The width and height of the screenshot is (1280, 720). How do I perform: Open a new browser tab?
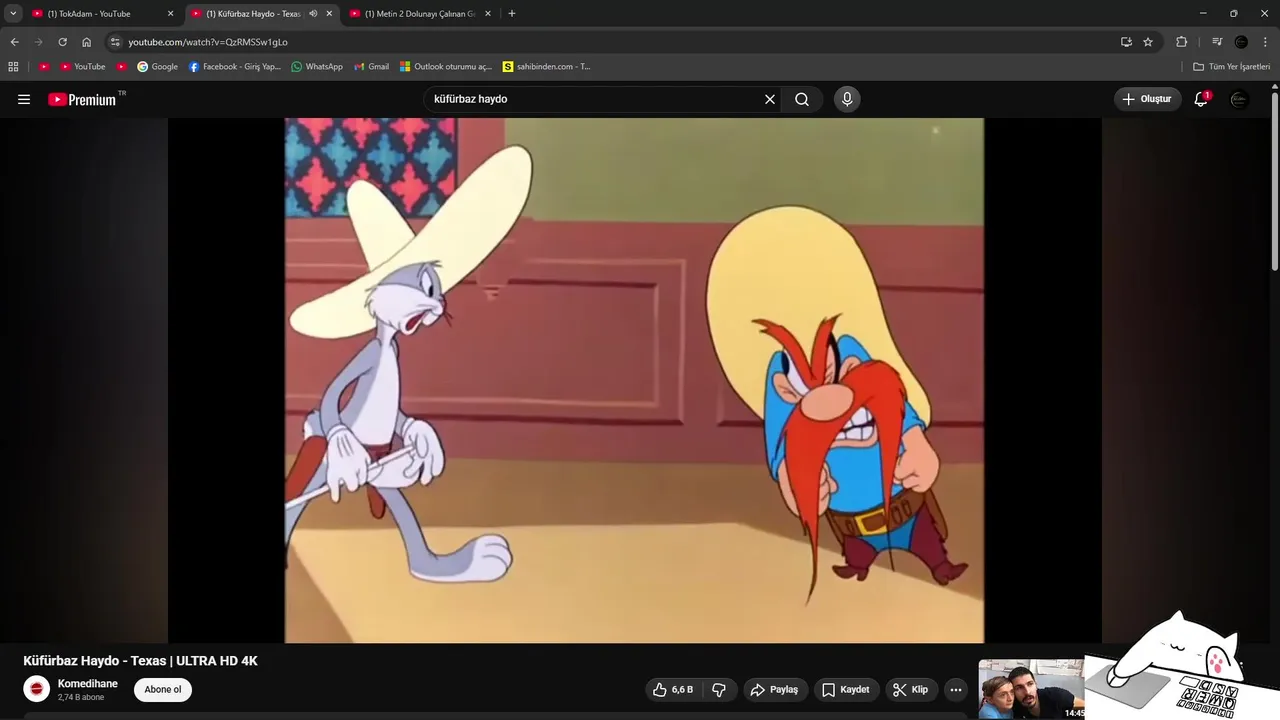click(512, 14)
